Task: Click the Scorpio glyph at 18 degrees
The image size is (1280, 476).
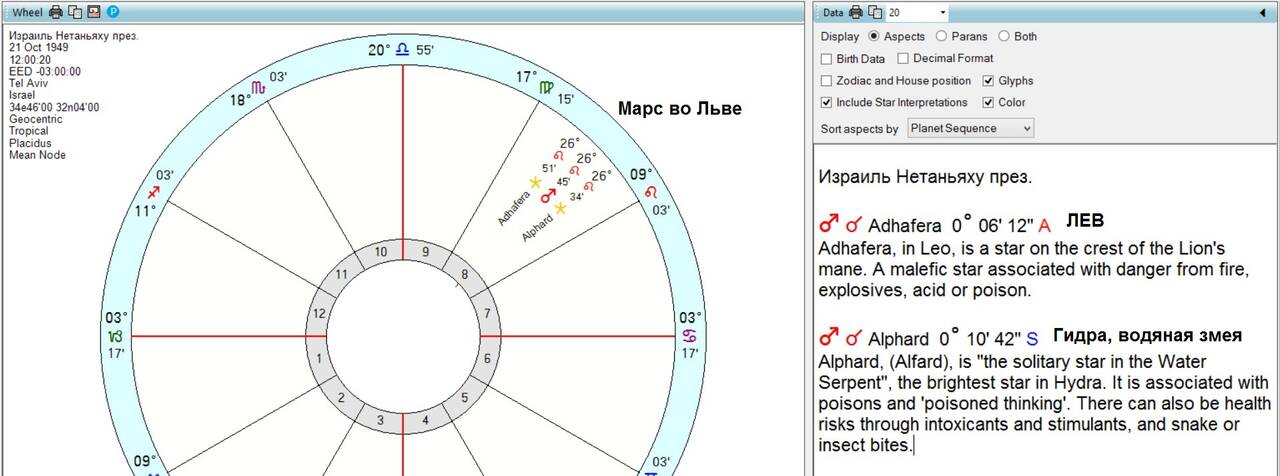Action: 260,88
